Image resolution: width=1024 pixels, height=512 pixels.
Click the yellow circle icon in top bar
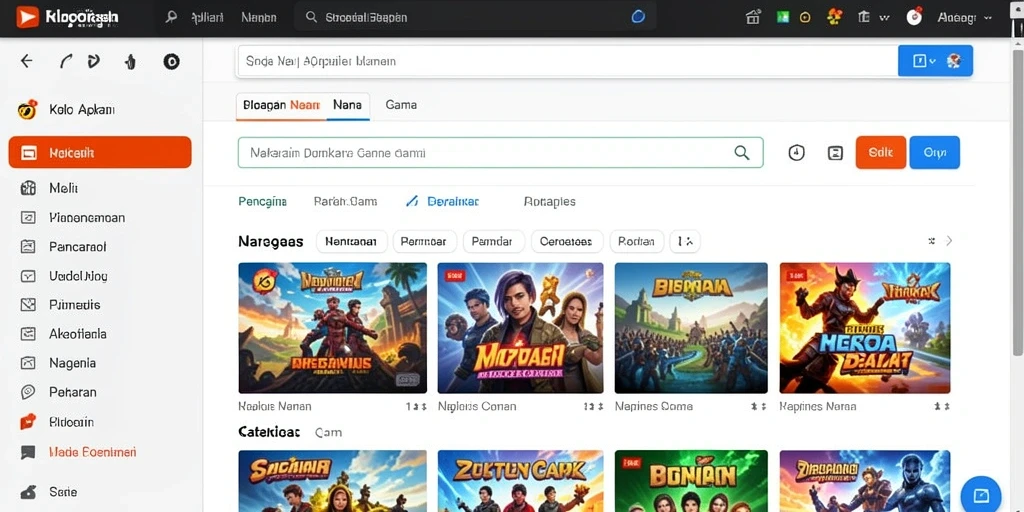pos(805,18)
